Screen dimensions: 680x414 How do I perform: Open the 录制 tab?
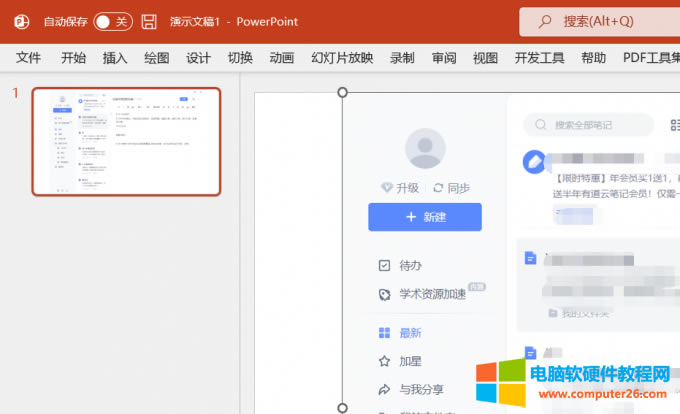pos(402,58)
